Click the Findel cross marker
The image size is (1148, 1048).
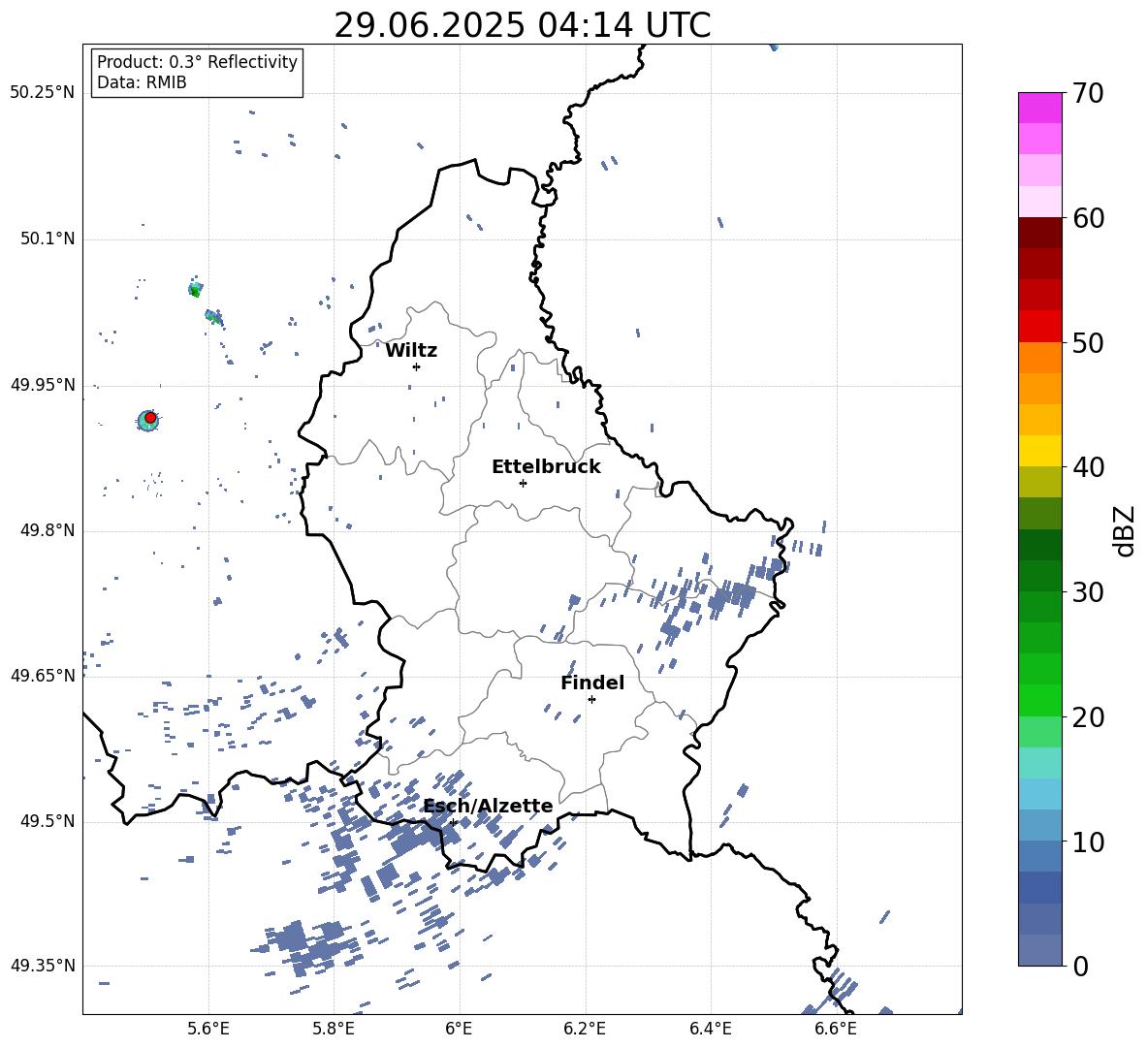tap(591, 700)
